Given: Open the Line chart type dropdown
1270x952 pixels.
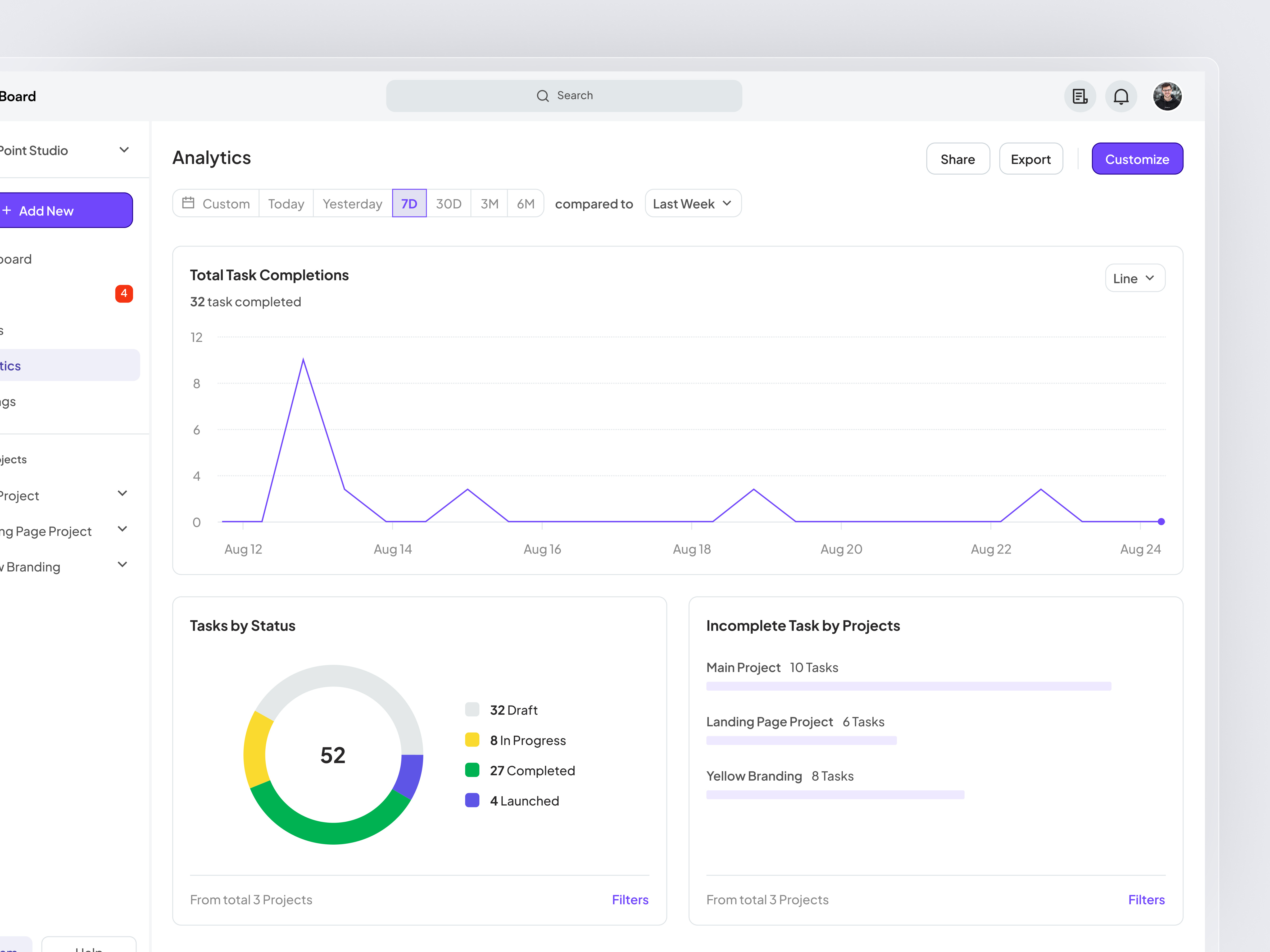Looking at the screenshot, I should pyautogui.click(x=1135, y=278).
